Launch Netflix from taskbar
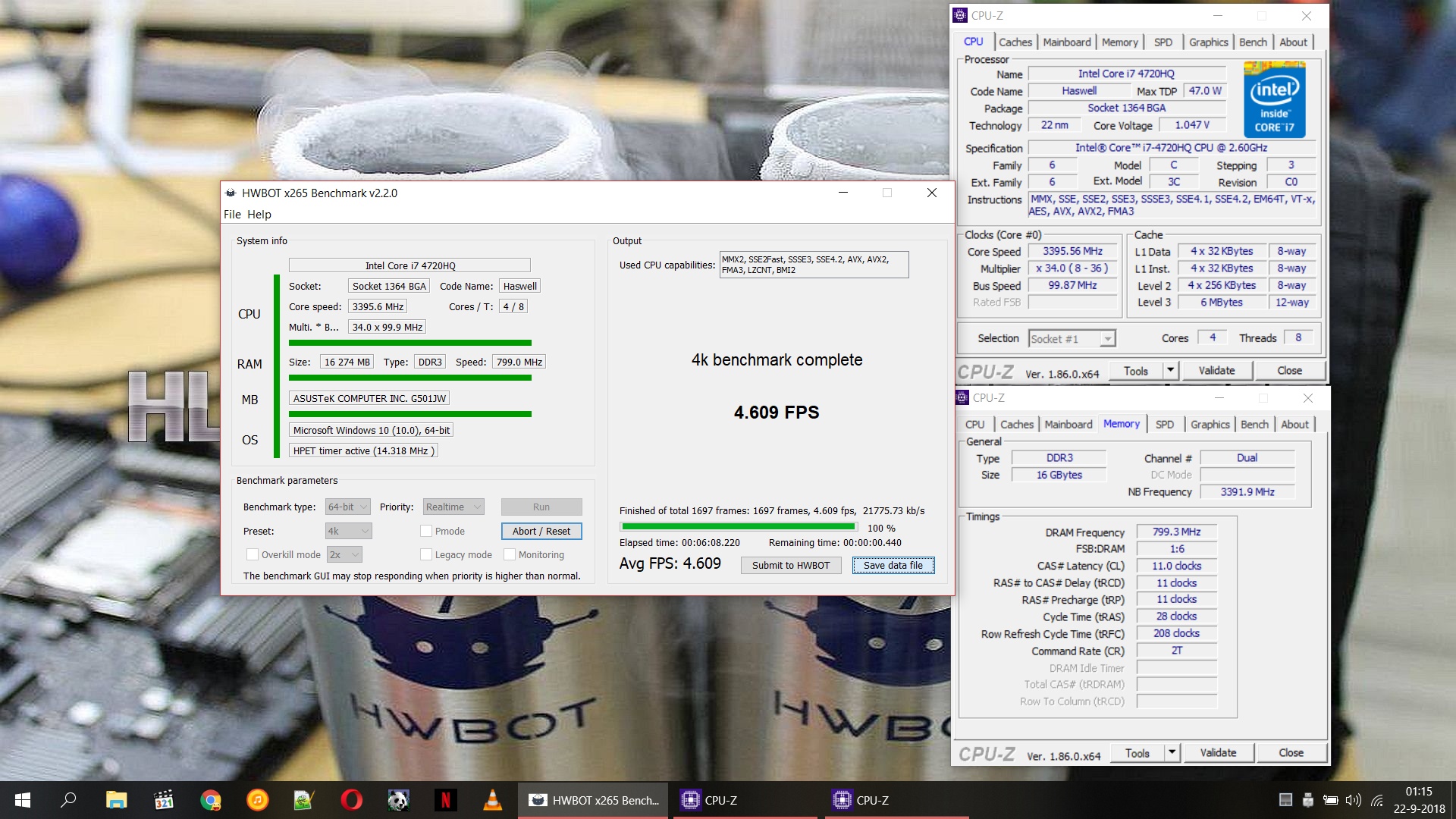1456x819 pixels. pyautogui.click(x=446, y=800)
